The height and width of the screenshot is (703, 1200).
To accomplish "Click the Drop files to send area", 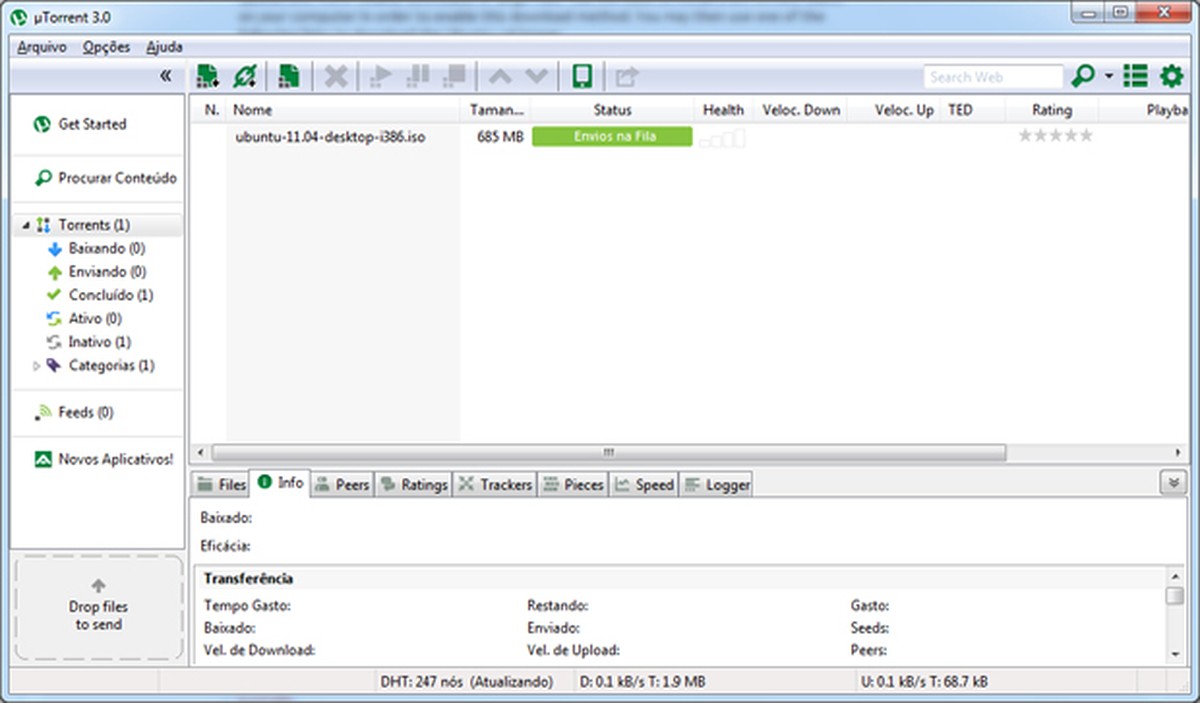I will tap(98, 608).
